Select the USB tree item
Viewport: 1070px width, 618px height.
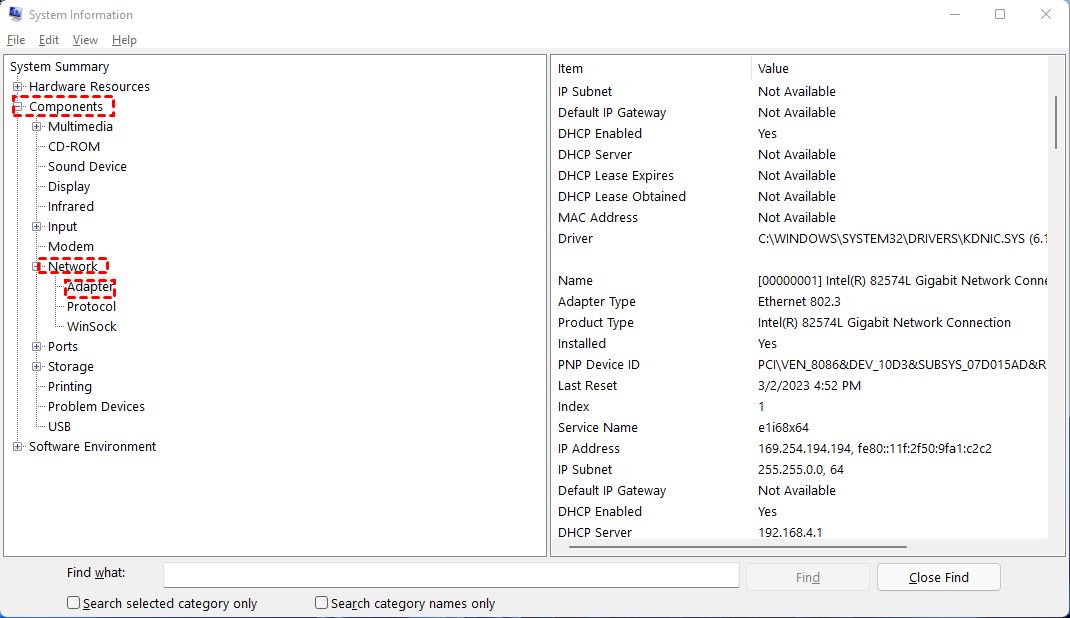[x=59, y=426]
